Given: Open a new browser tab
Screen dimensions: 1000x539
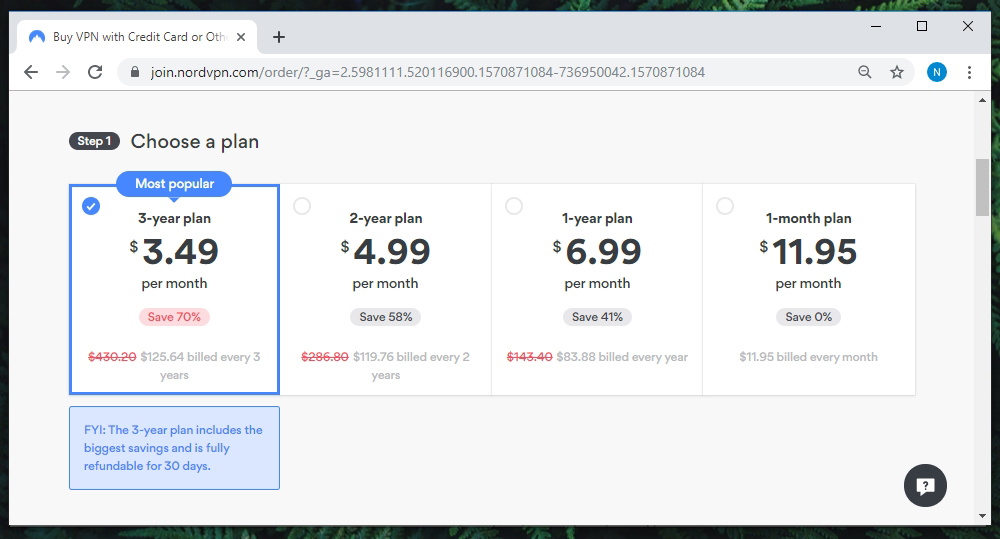Looking at the screenshot, I should [279, 37].
